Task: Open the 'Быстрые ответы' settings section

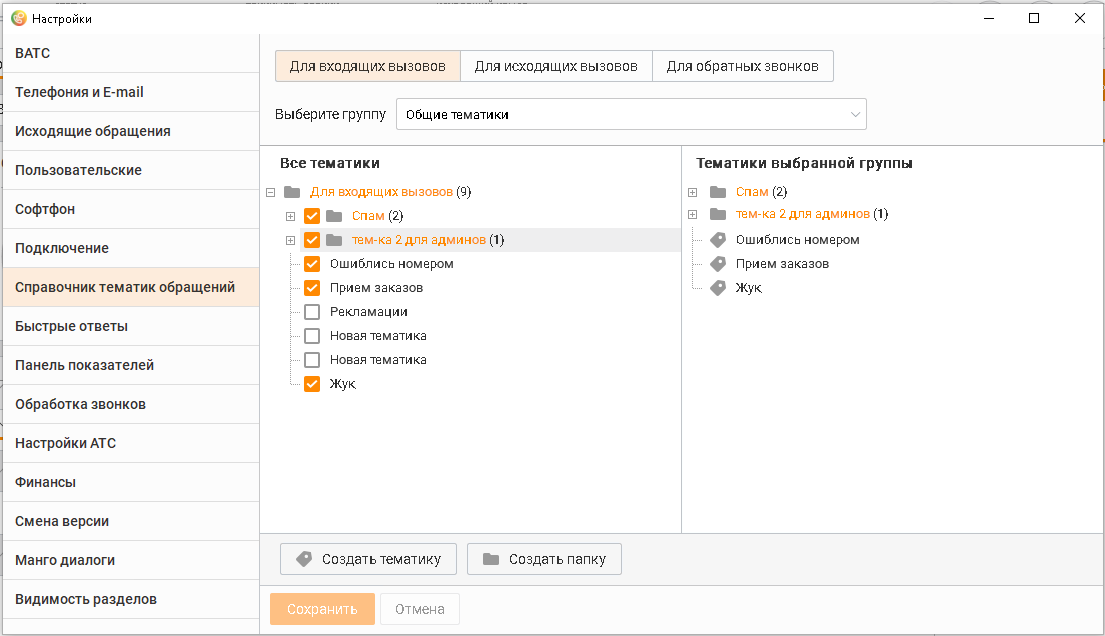Action: [131, 326]
